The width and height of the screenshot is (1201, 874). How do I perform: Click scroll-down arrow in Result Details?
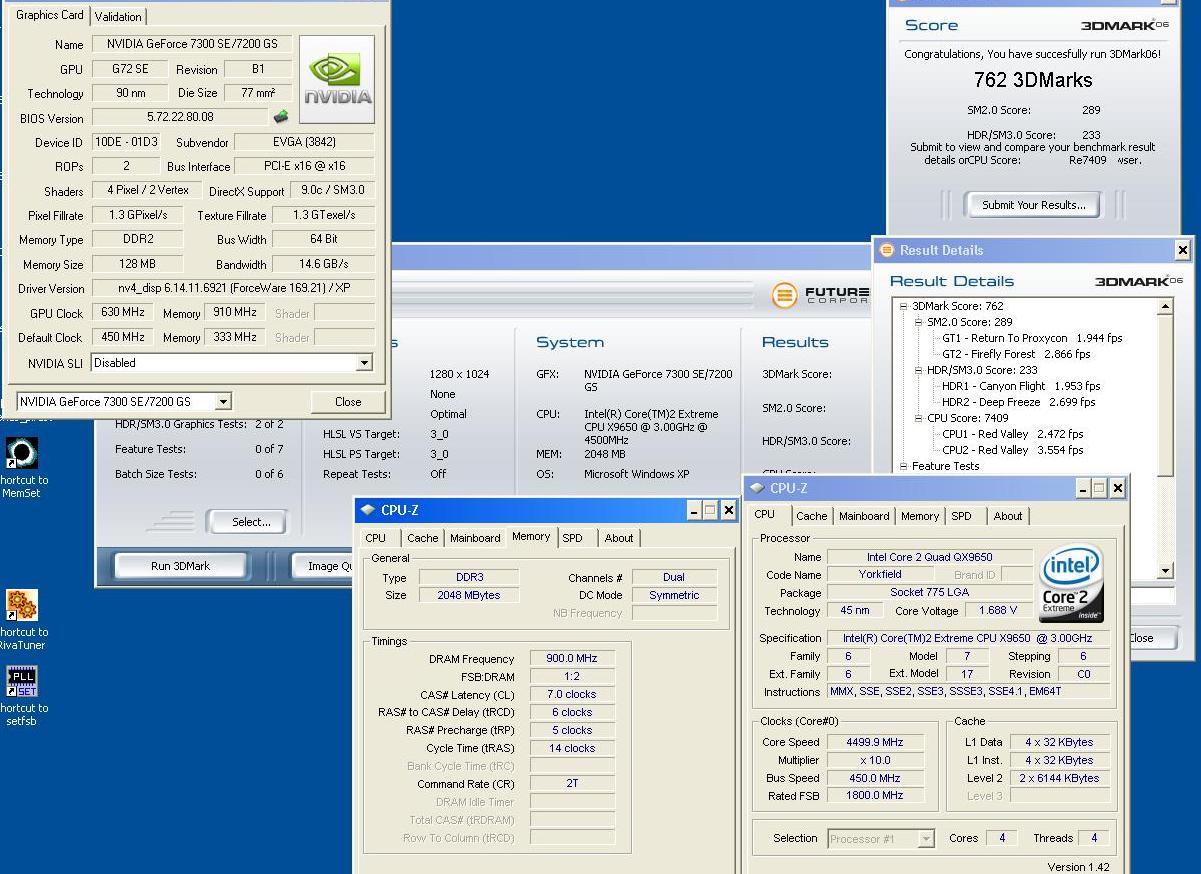(x=1165, y=571)
